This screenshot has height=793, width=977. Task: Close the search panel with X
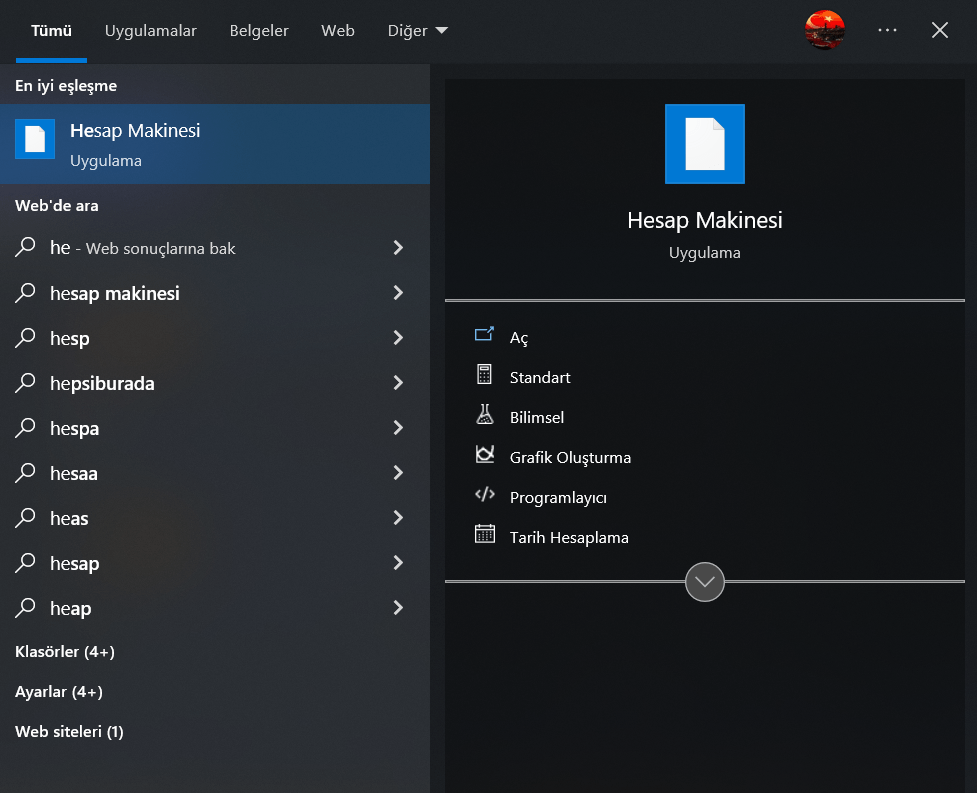(x=940, y=30)
